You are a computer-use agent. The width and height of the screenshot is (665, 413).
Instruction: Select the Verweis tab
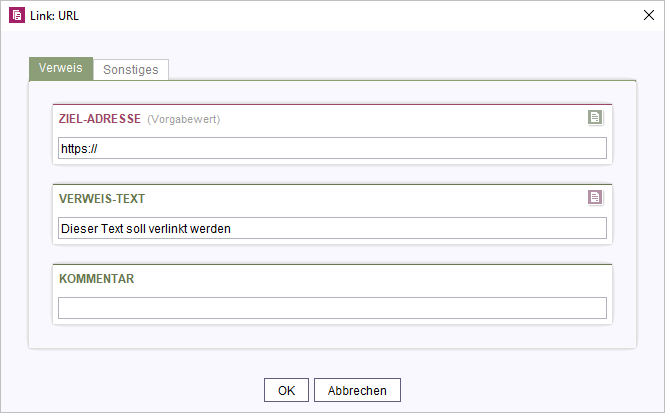tap(61, 68)
